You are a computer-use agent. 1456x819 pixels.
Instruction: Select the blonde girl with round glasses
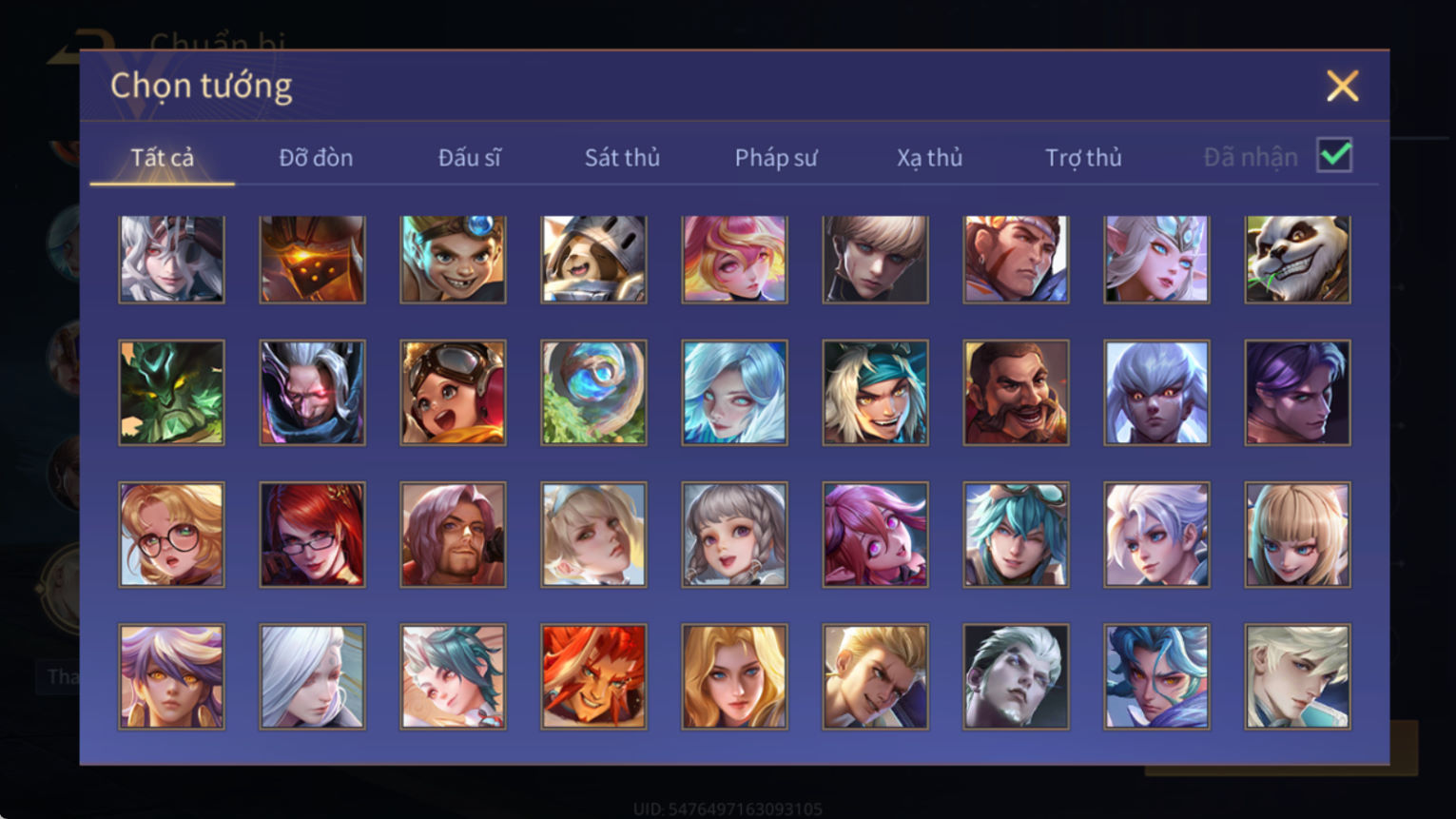click(x=171, y=534)
